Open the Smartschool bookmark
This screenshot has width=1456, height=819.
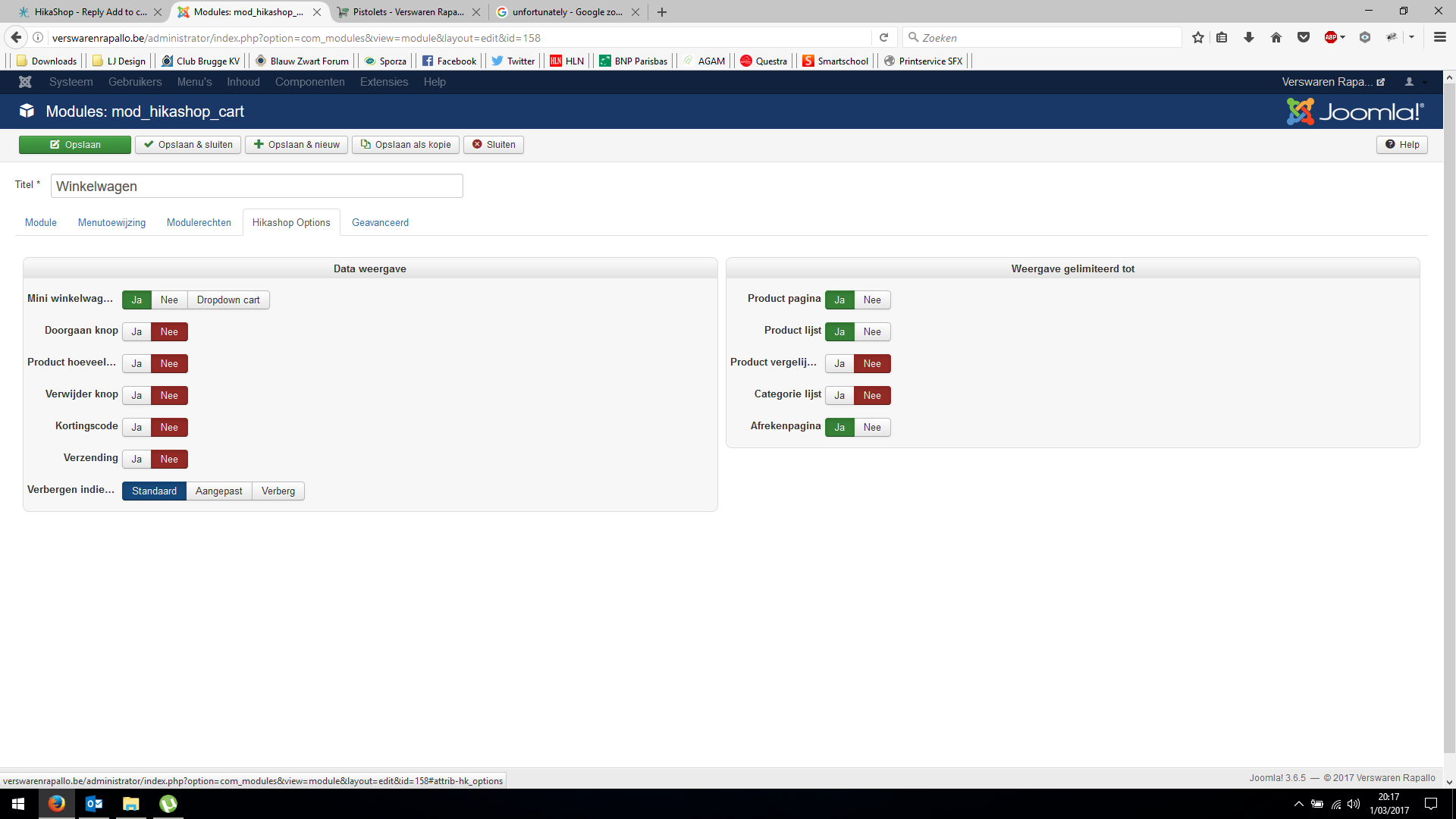(x=835, y=61)
